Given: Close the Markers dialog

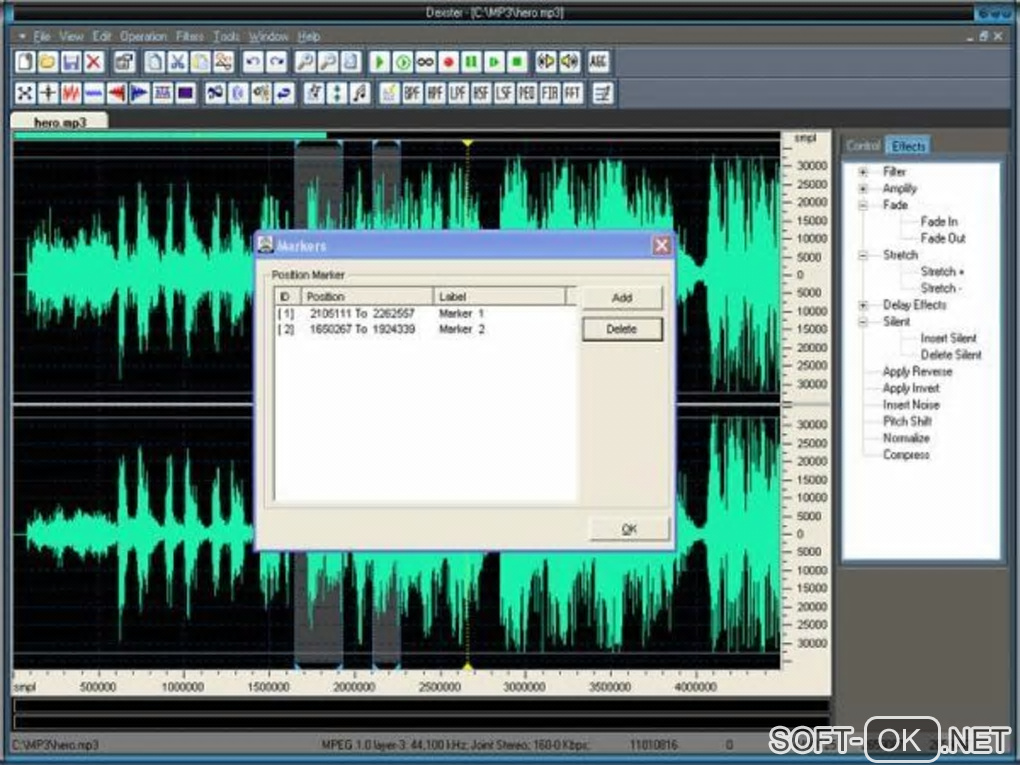Looking at the screenshot, I should 662,246.
